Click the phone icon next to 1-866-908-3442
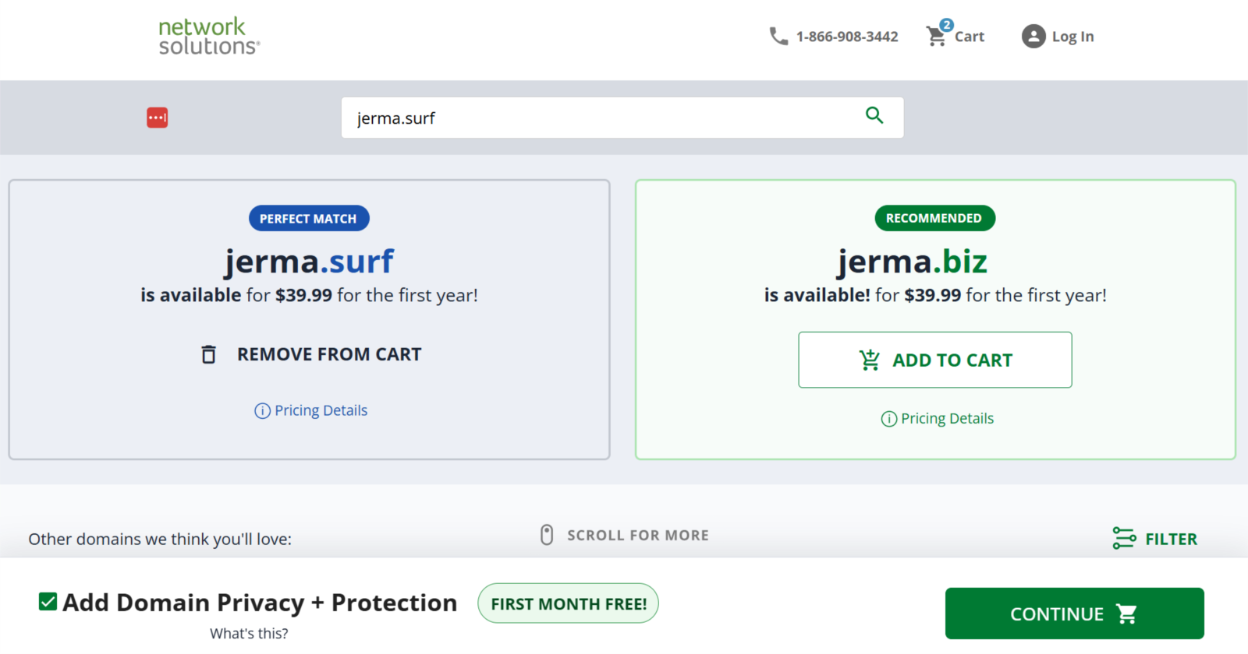The width and height of the screenshot is (1248, 654). [778, 36]
